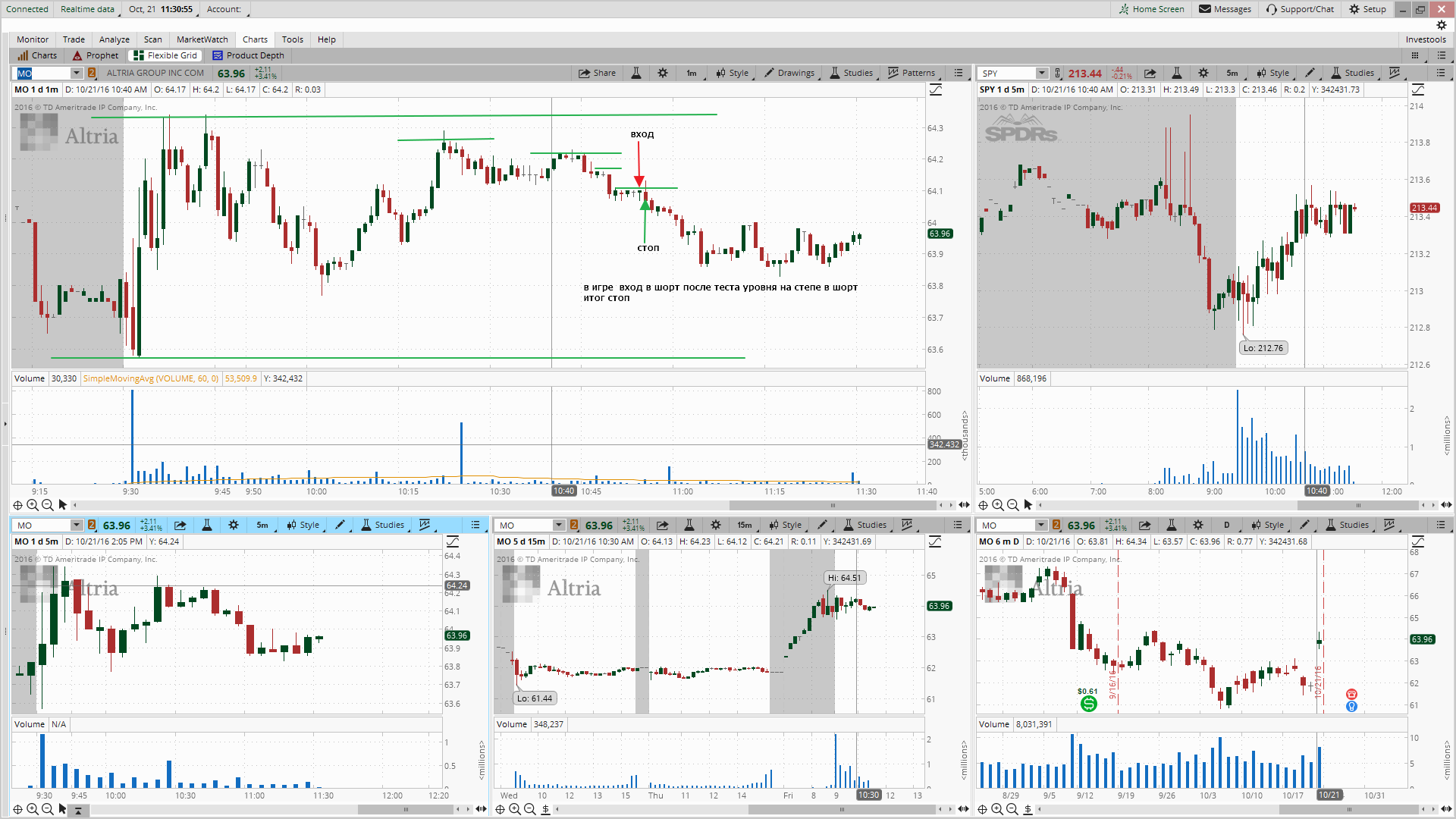Click the crosshair pan icon under main chart

tap(17, 505)
